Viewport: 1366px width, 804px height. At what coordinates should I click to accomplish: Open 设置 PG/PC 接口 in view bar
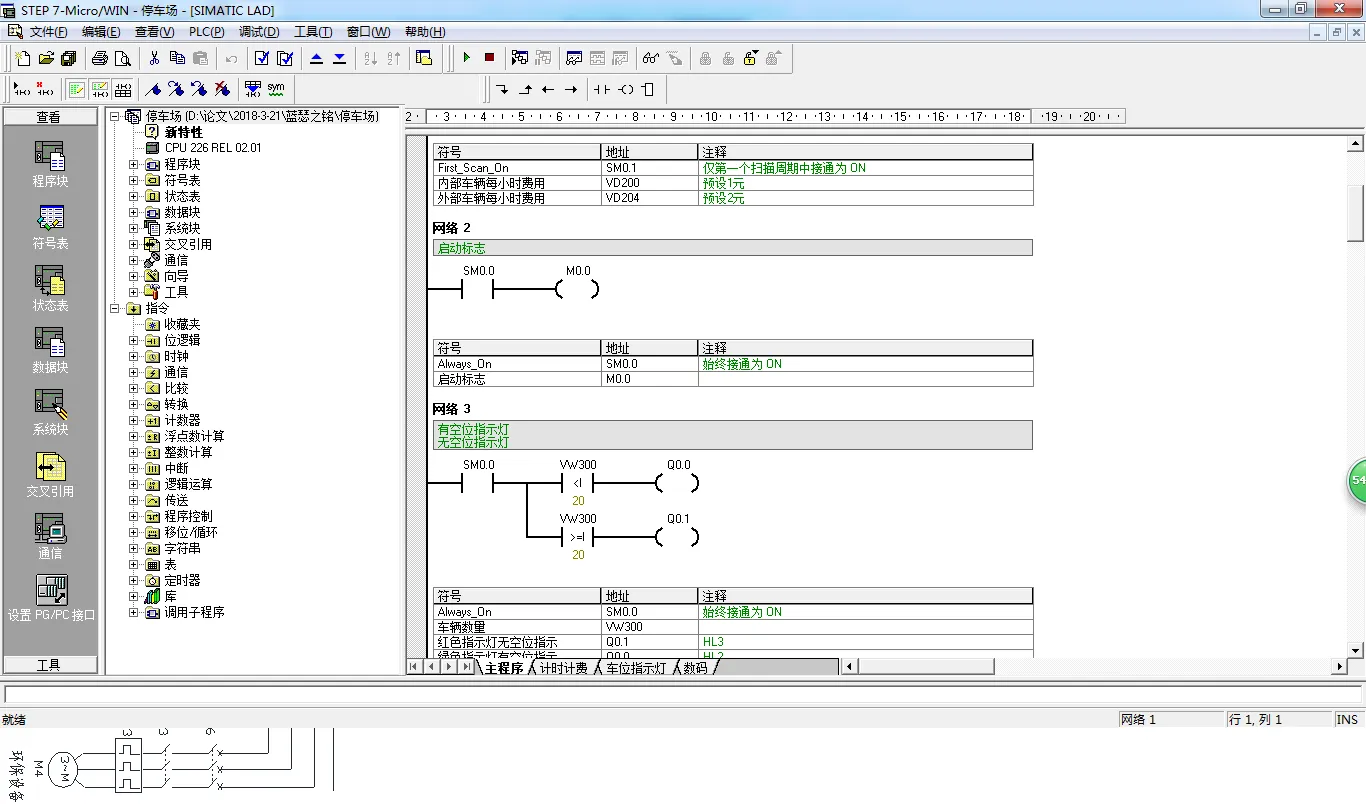(51, 598)
